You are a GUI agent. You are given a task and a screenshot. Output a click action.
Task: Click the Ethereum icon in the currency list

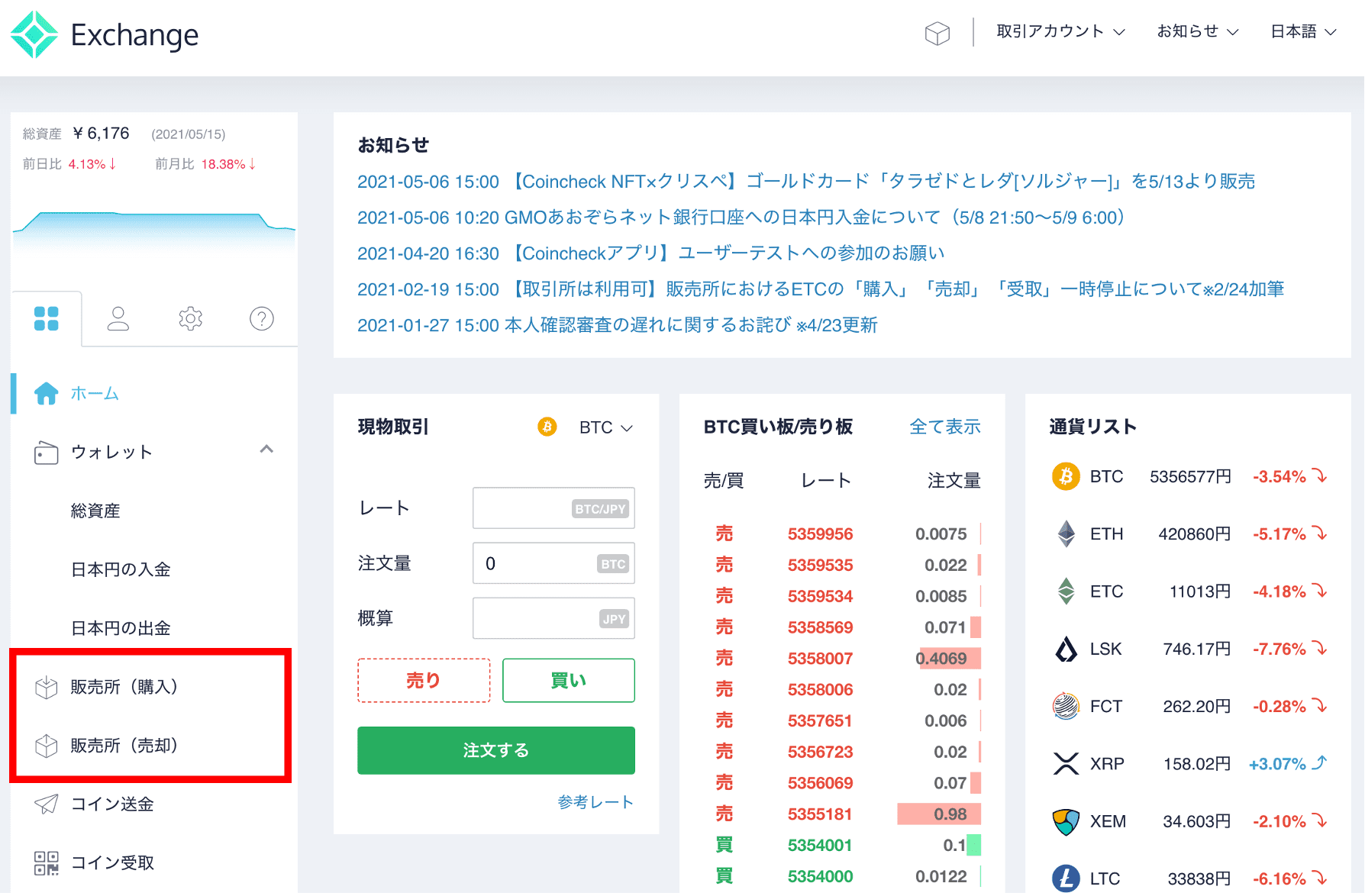point(1067,533)
